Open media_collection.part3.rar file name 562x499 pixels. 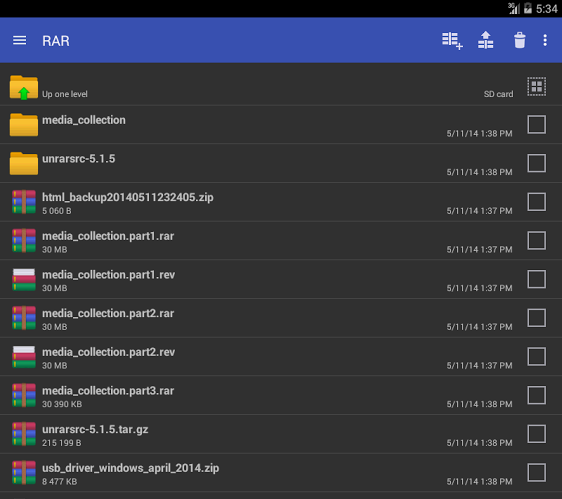tap(108, 391)
